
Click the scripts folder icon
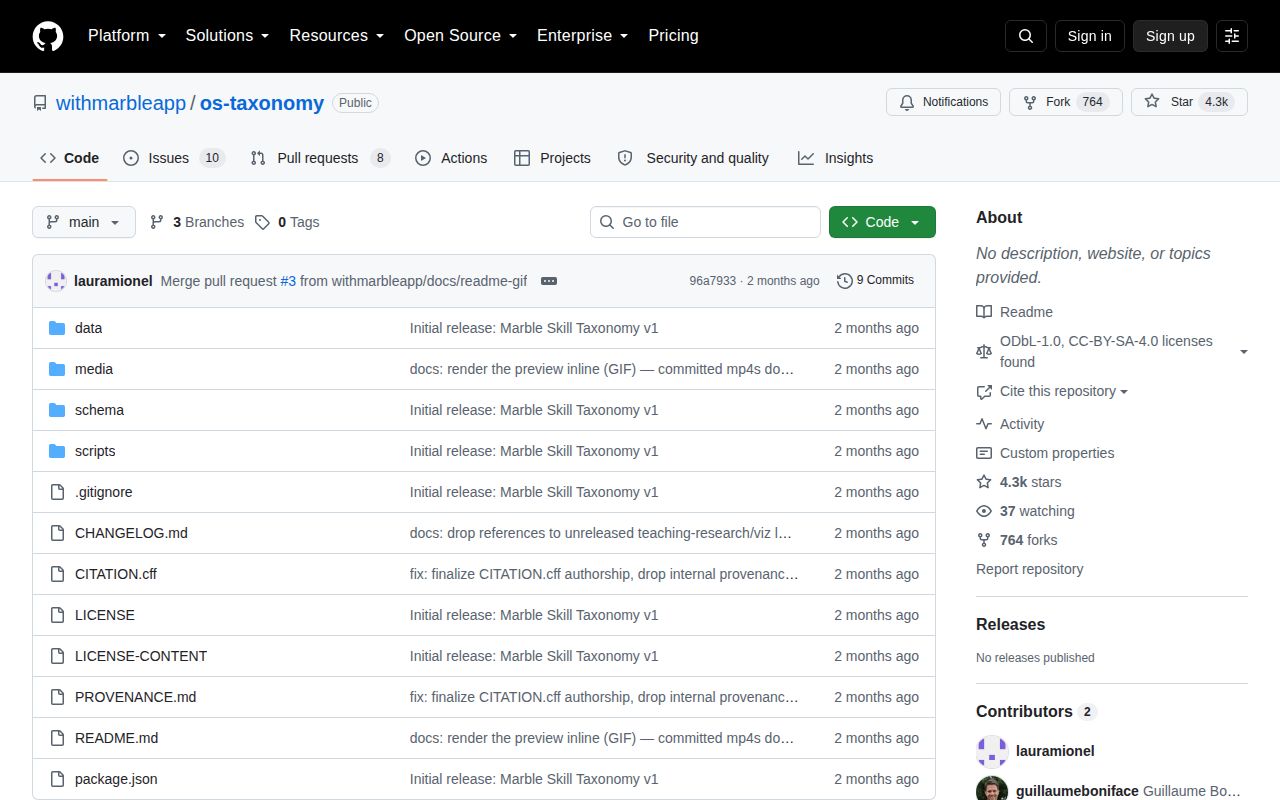click(x=57, y=451)
